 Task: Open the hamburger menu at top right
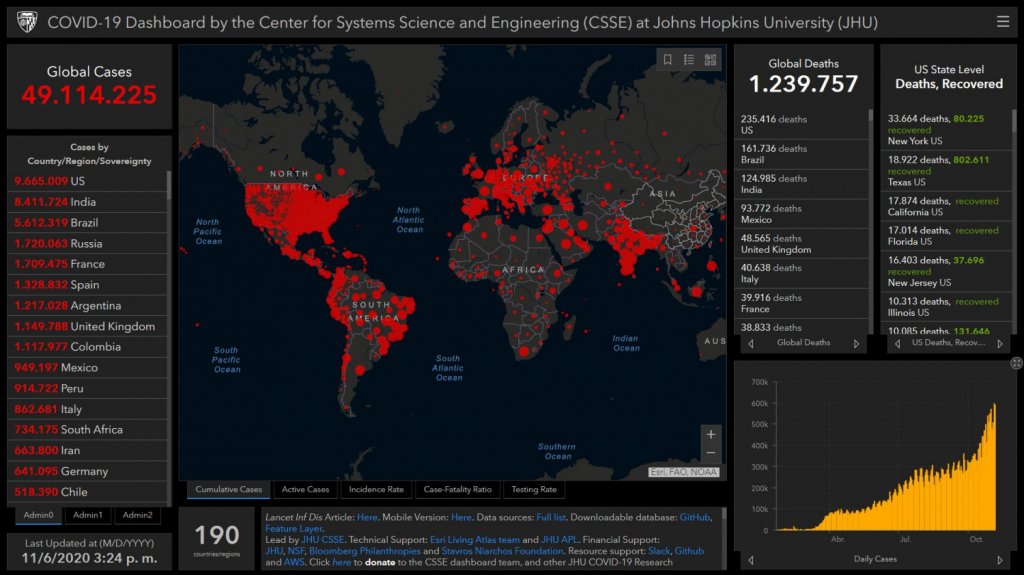coord(1002,21)
